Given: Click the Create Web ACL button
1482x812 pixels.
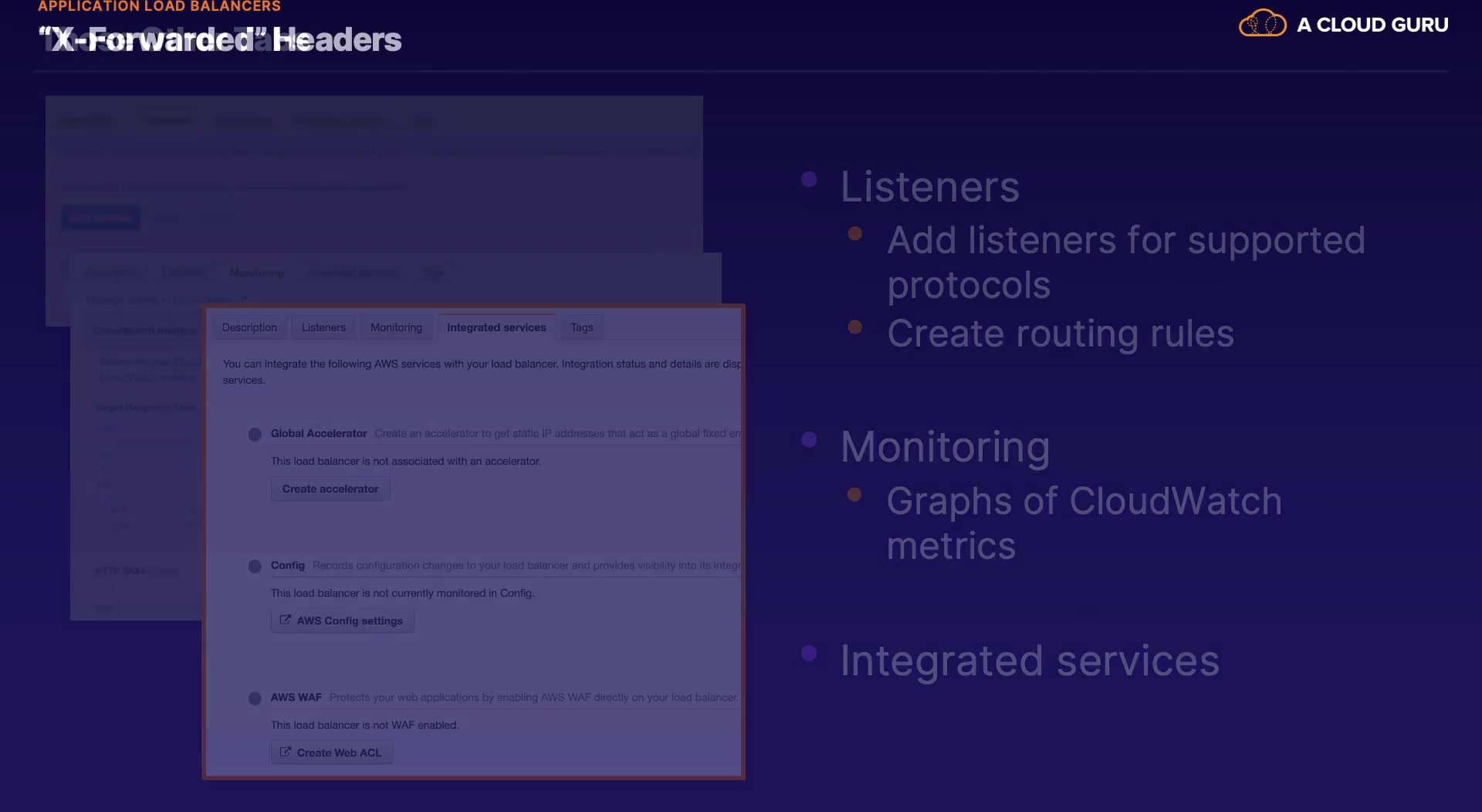Looking at the screenshot, I should 331,753.
